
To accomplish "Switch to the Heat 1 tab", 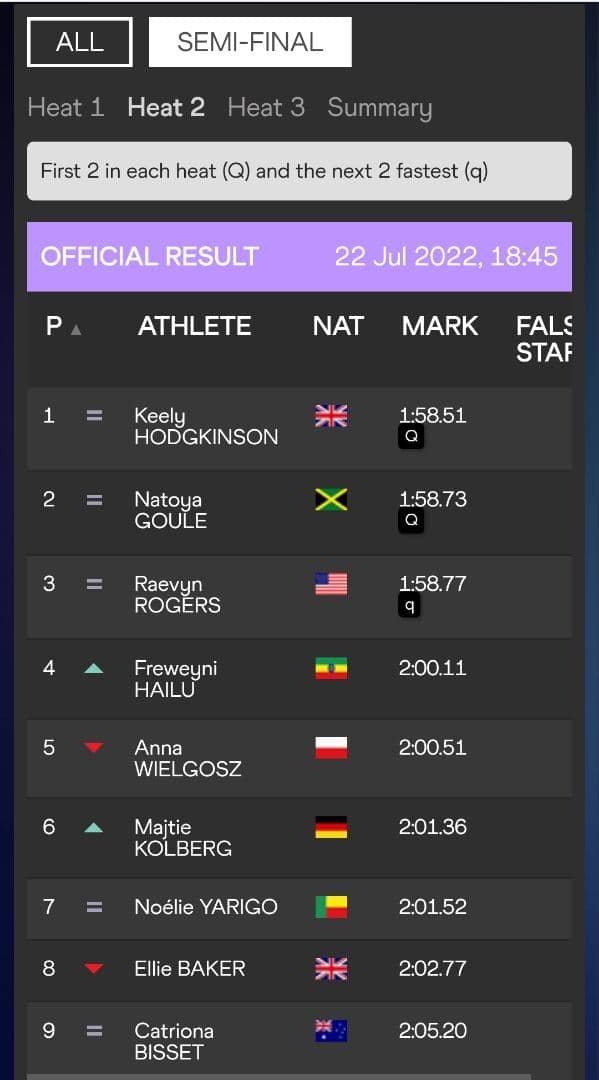I will 66,107.
